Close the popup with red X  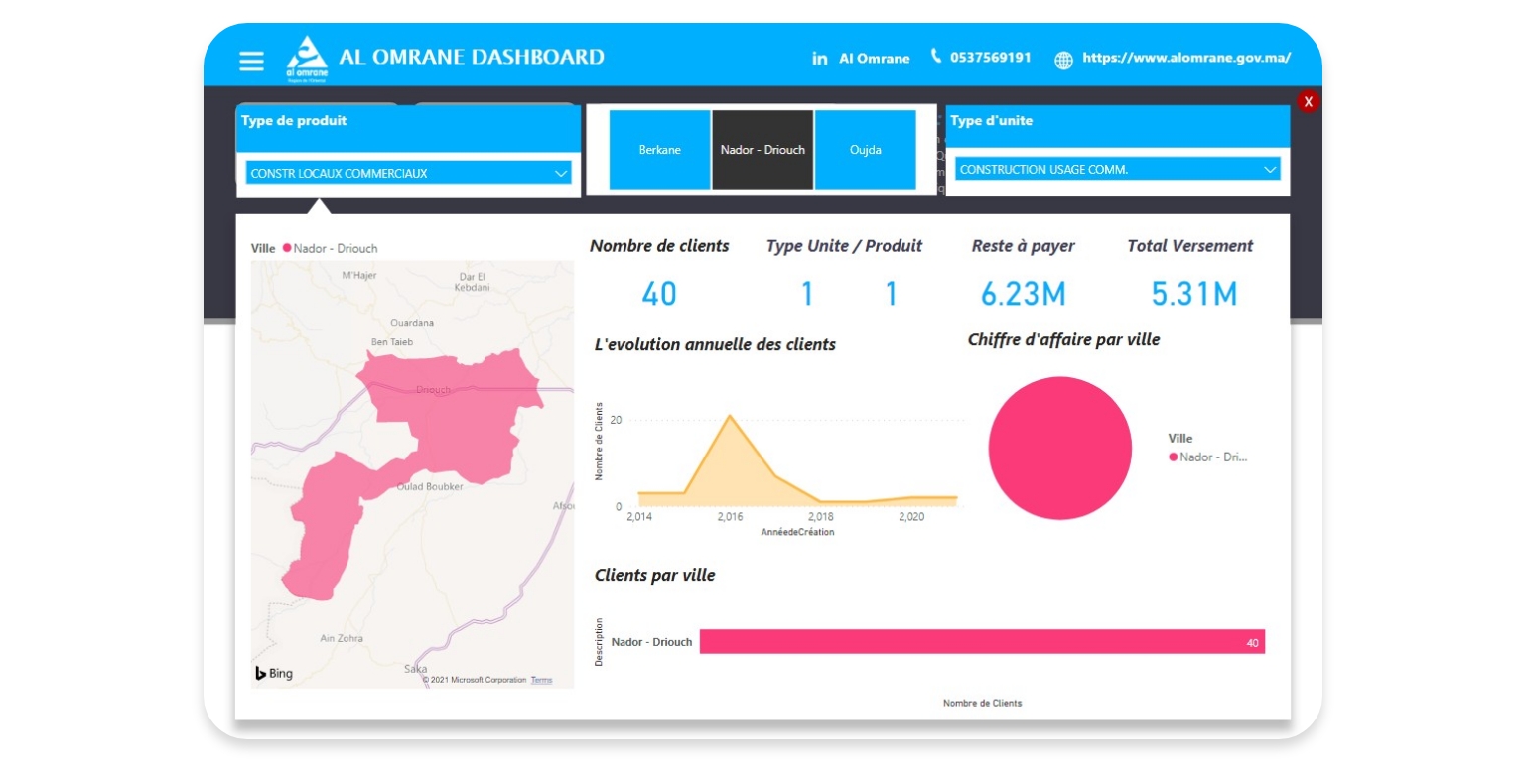click(1308, 101)
